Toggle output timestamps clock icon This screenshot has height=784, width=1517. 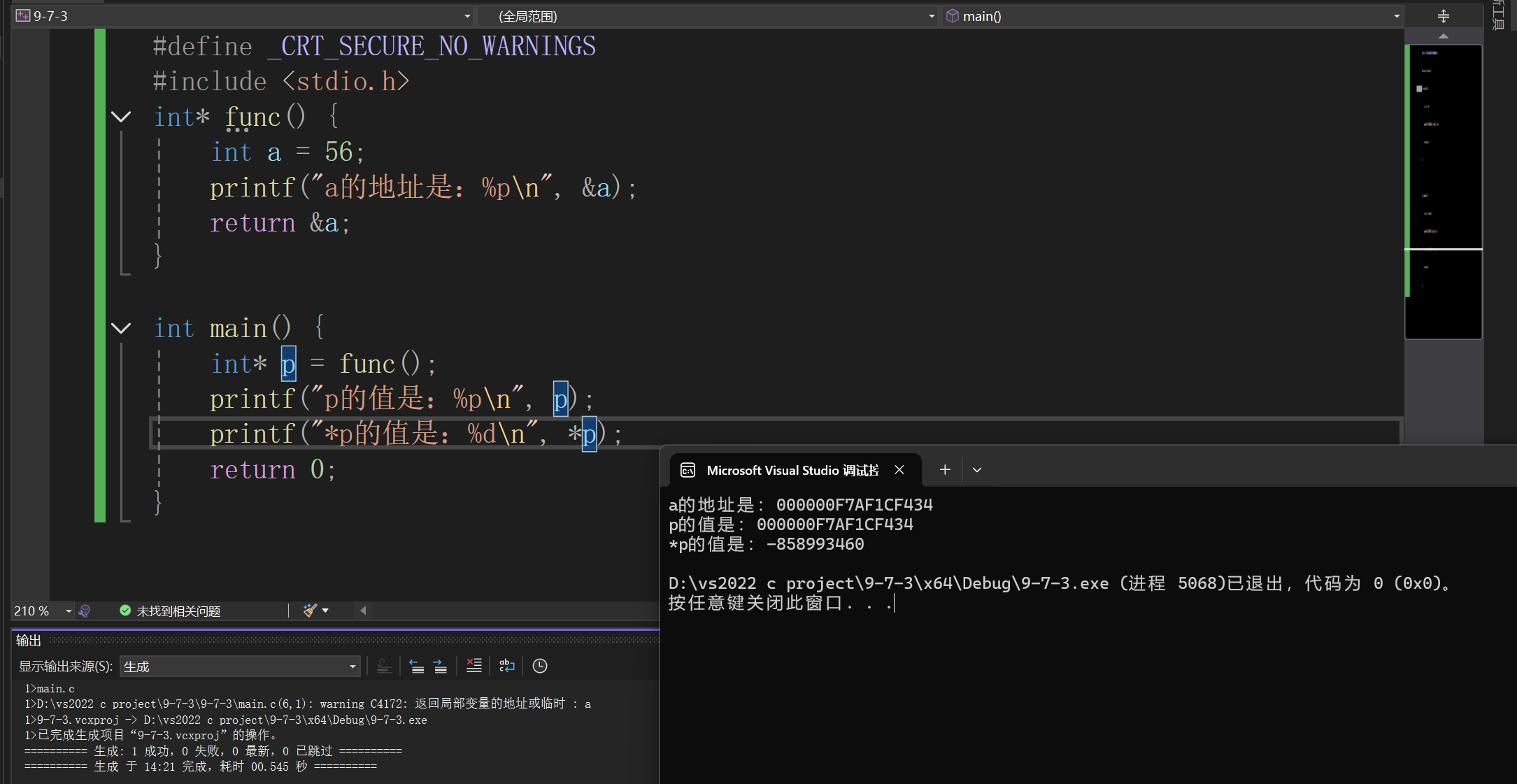[x=540, y=666]
